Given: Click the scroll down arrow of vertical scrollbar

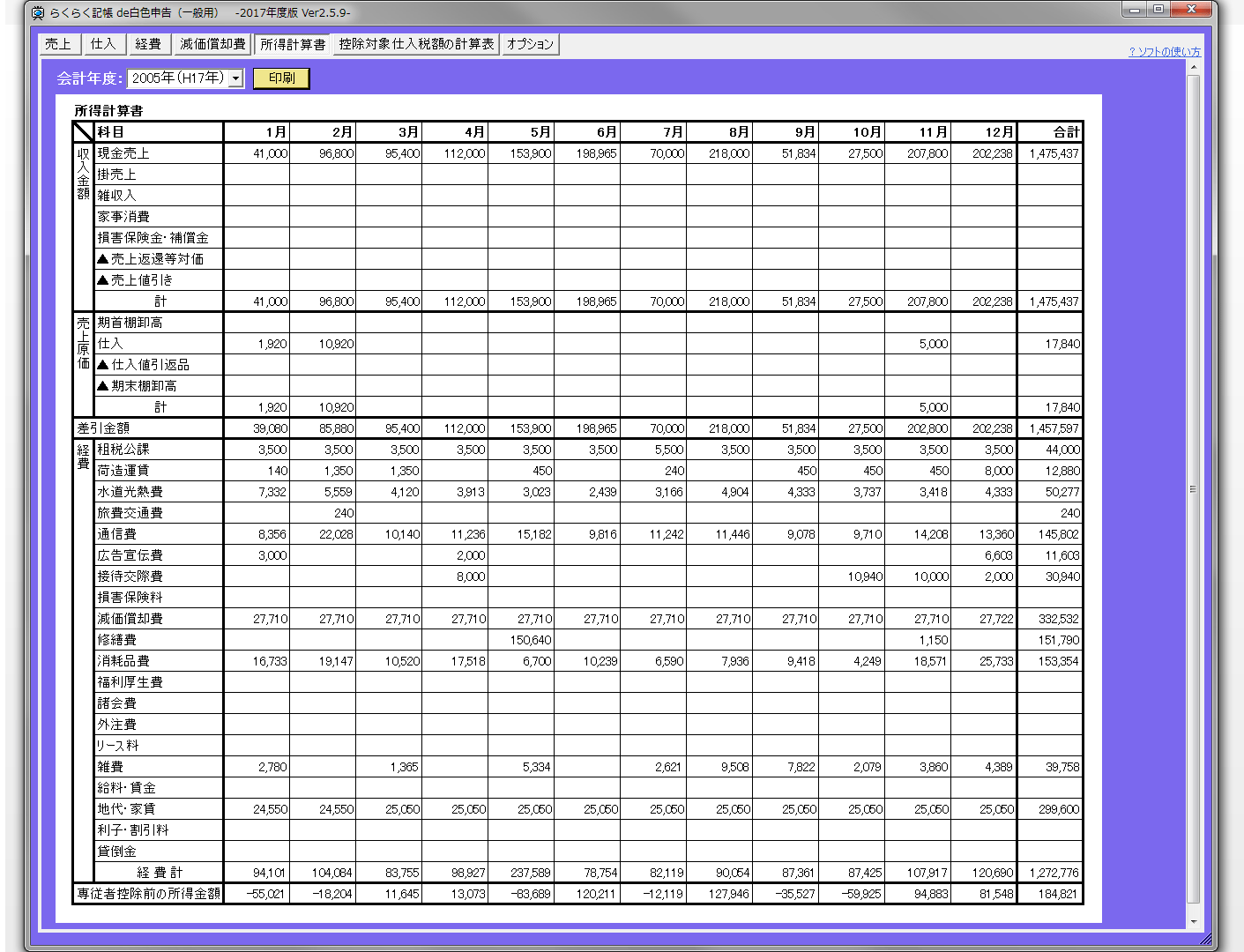Looking at the screenshot, I should [1194, 922].
